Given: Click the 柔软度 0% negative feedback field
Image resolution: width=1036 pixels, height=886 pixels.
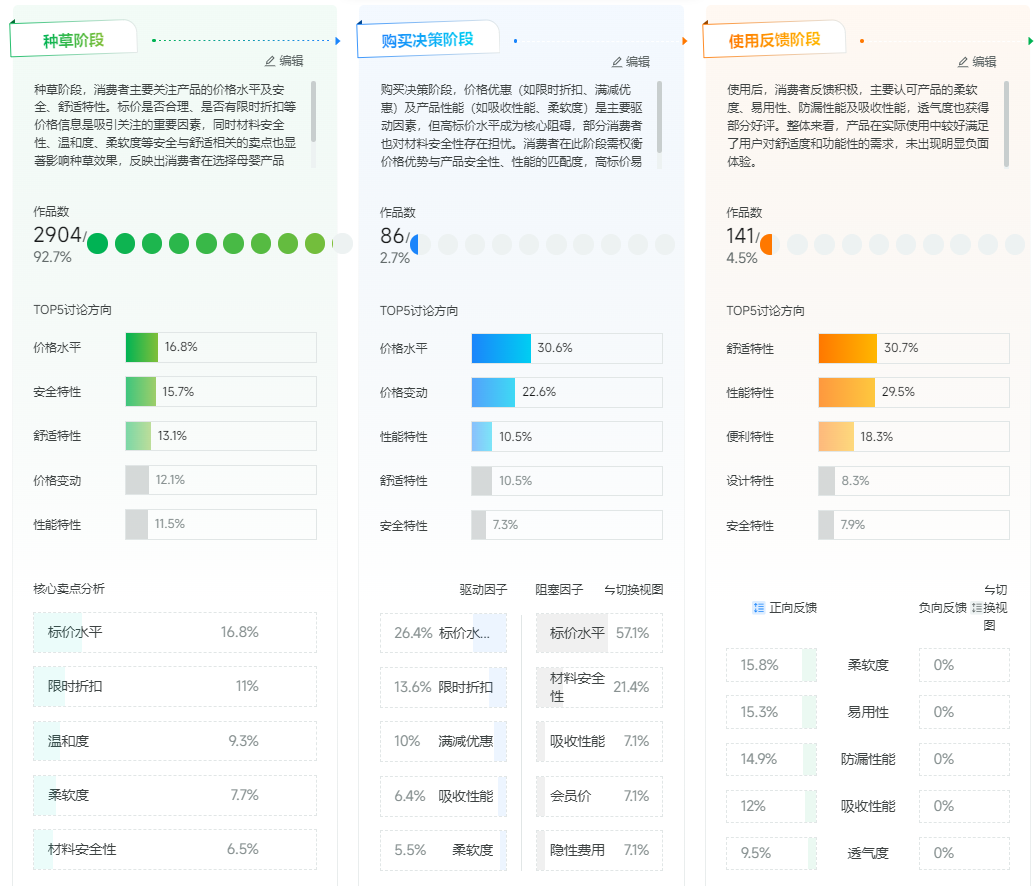Looking at the screenshot, I should [963, 664].
